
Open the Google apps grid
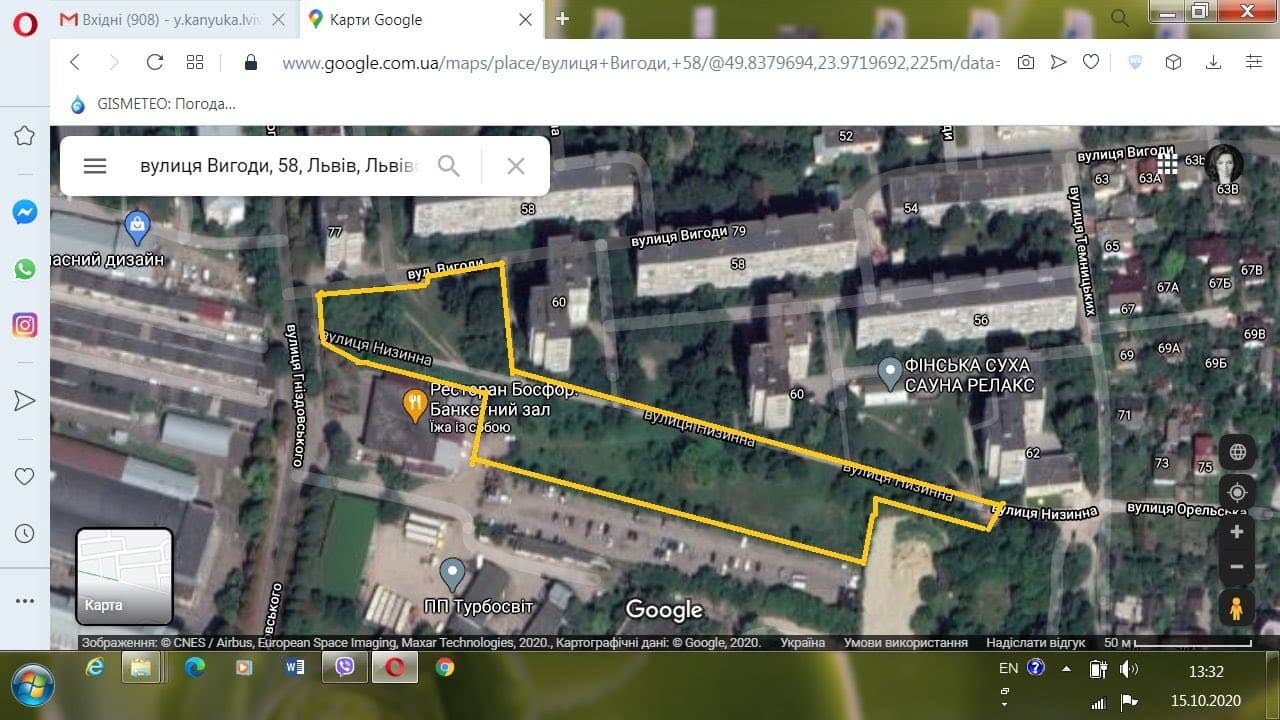(1167, 163)
